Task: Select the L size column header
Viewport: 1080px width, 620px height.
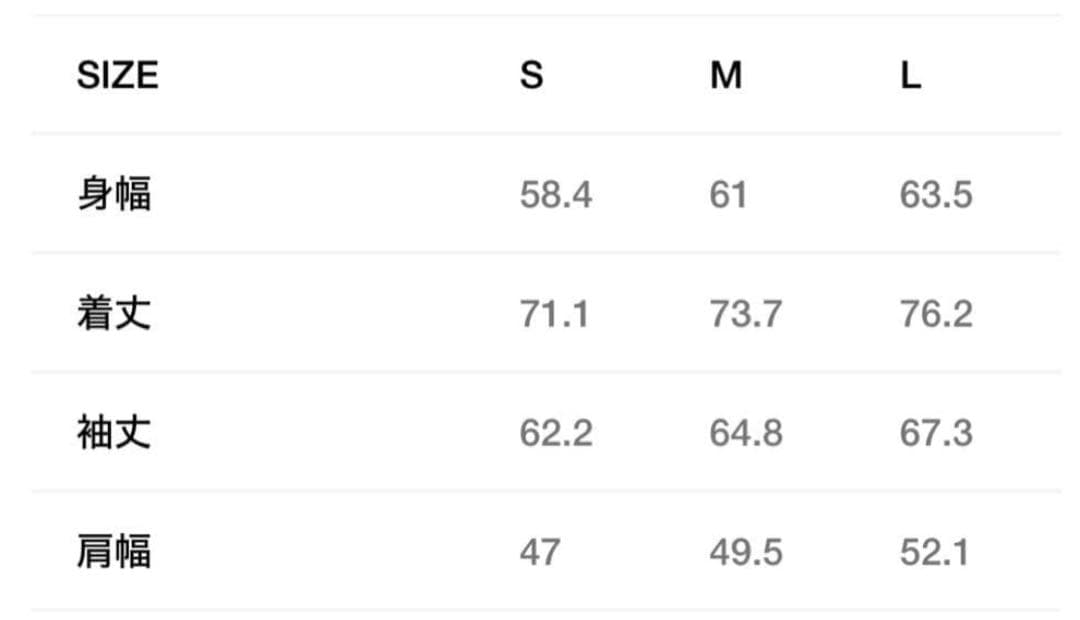Action: click(x=910, y=75)
